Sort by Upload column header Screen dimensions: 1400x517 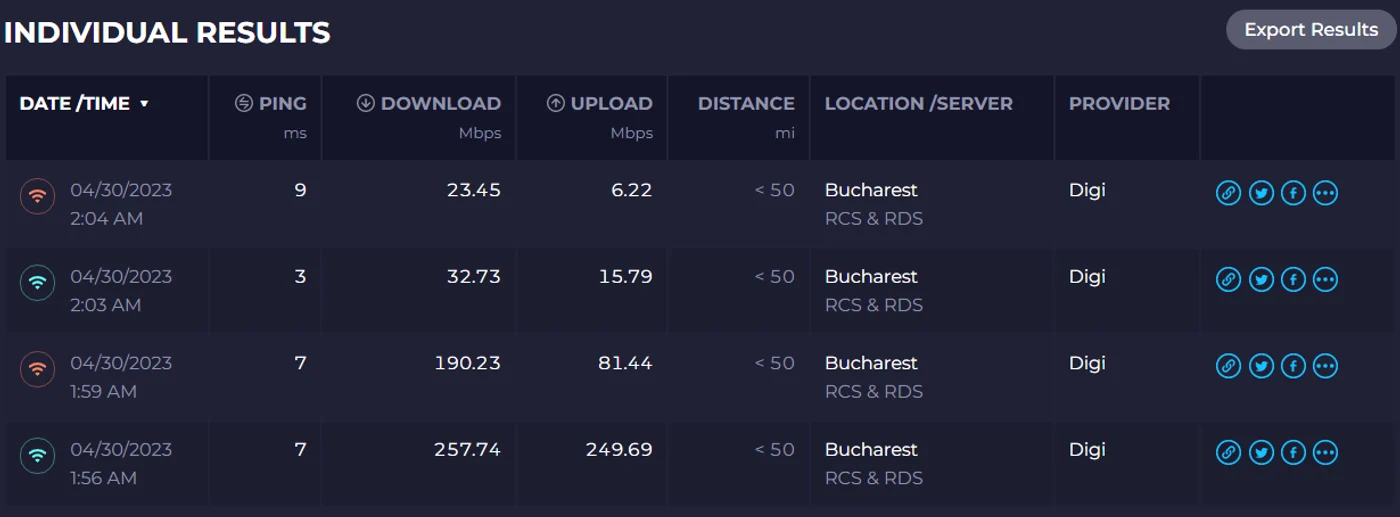[x=599, y=103]
